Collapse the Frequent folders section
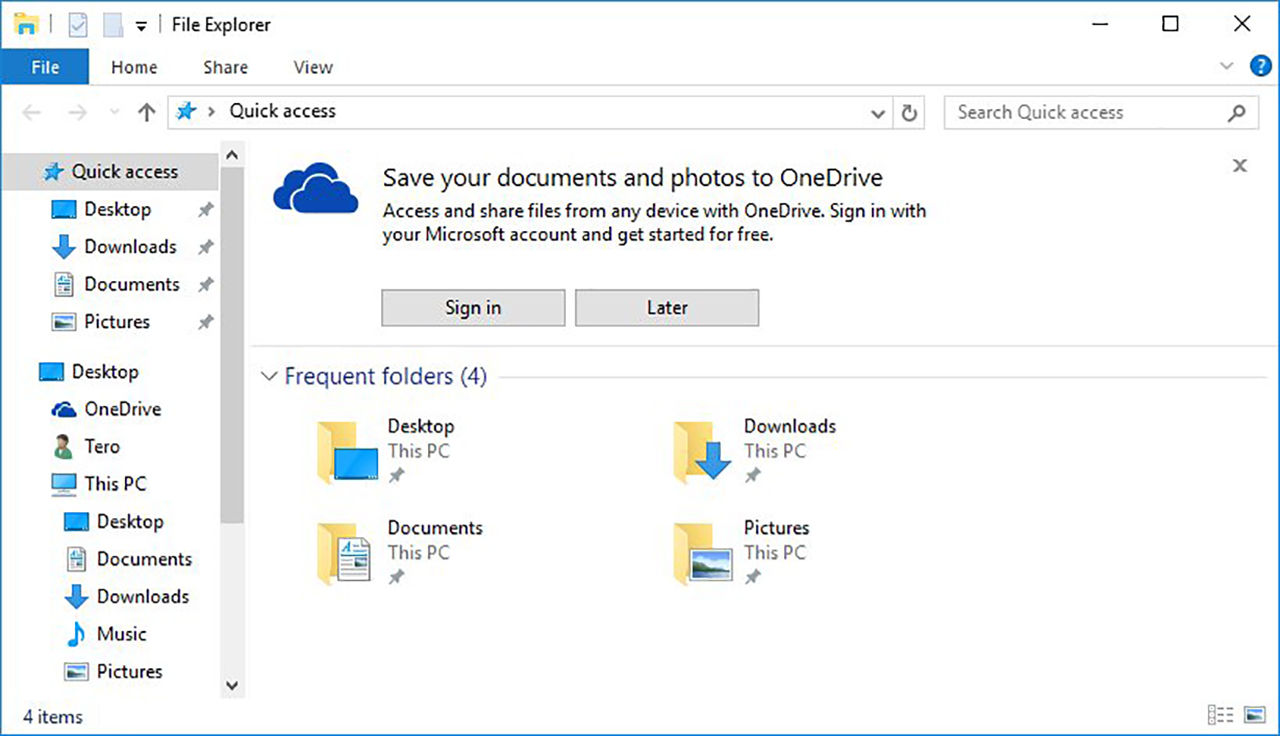Viewport: 1280px width, 736px height. 268,377
